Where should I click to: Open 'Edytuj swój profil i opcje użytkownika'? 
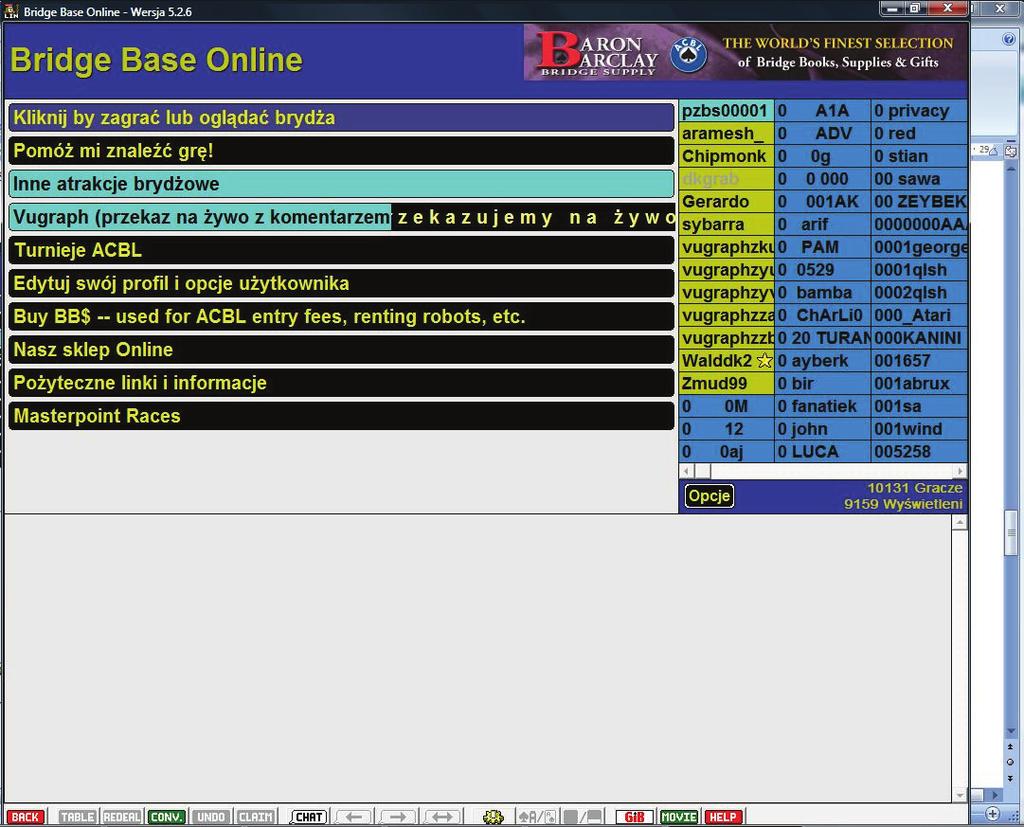(x=342, y=284)
